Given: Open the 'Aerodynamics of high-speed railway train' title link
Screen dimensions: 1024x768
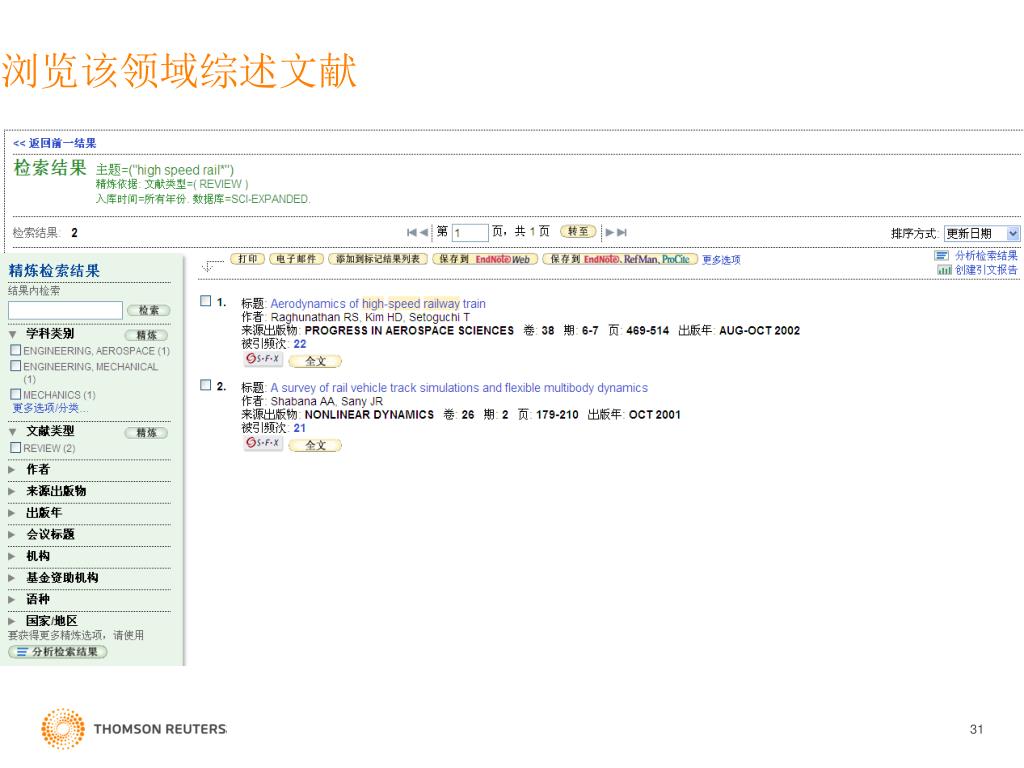Looking at the screenshot, I should (x=377, y=303).
